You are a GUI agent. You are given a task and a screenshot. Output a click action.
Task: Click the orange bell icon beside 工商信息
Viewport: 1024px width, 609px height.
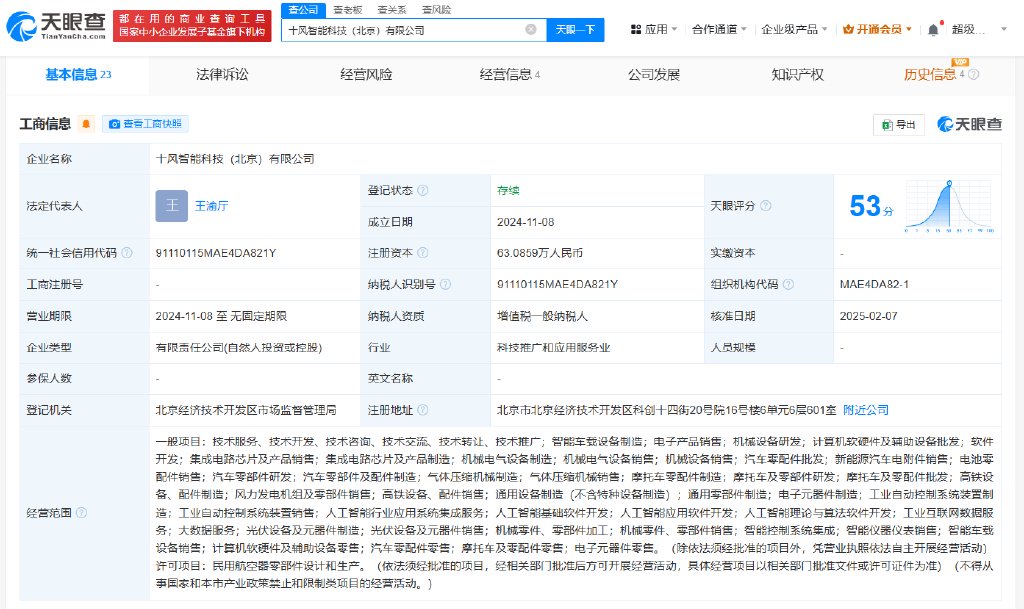coord(87,124)
